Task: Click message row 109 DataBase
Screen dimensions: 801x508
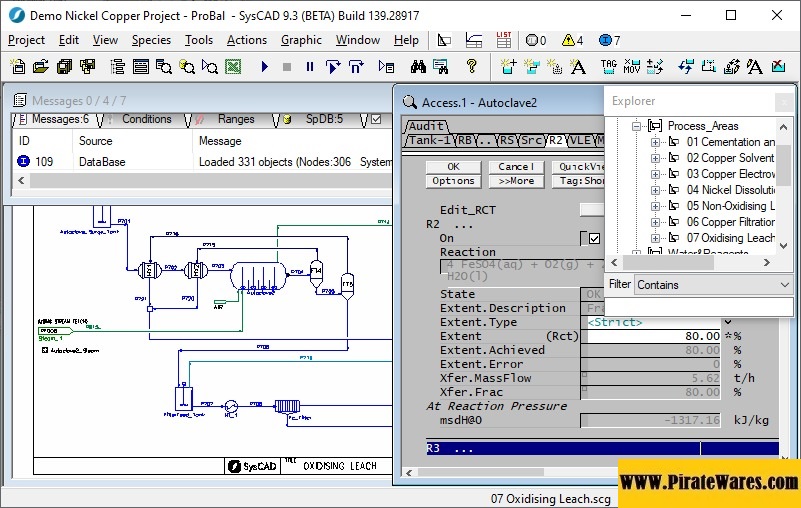Action: 204,162
